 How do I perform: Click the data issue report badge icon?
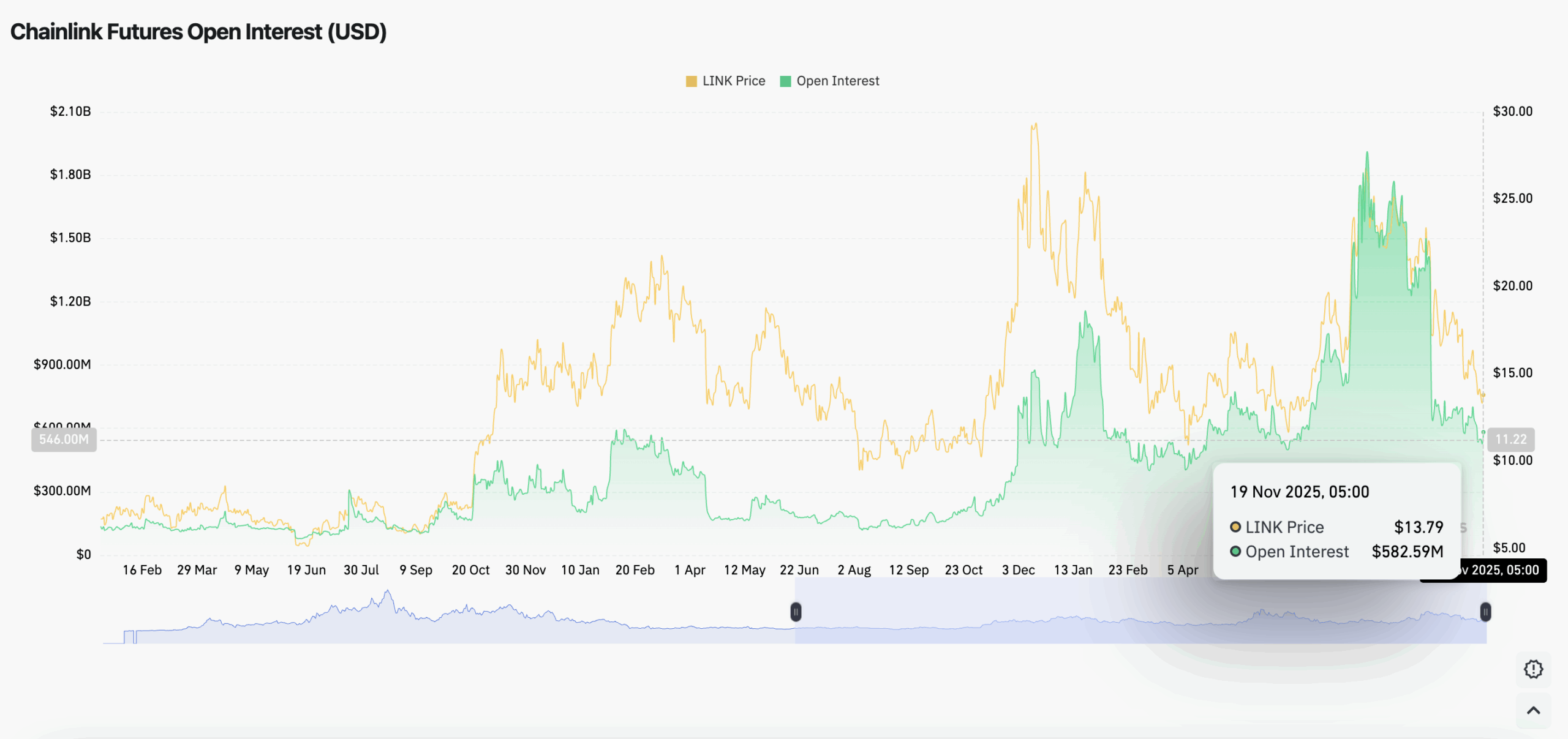click(1533, 669)
